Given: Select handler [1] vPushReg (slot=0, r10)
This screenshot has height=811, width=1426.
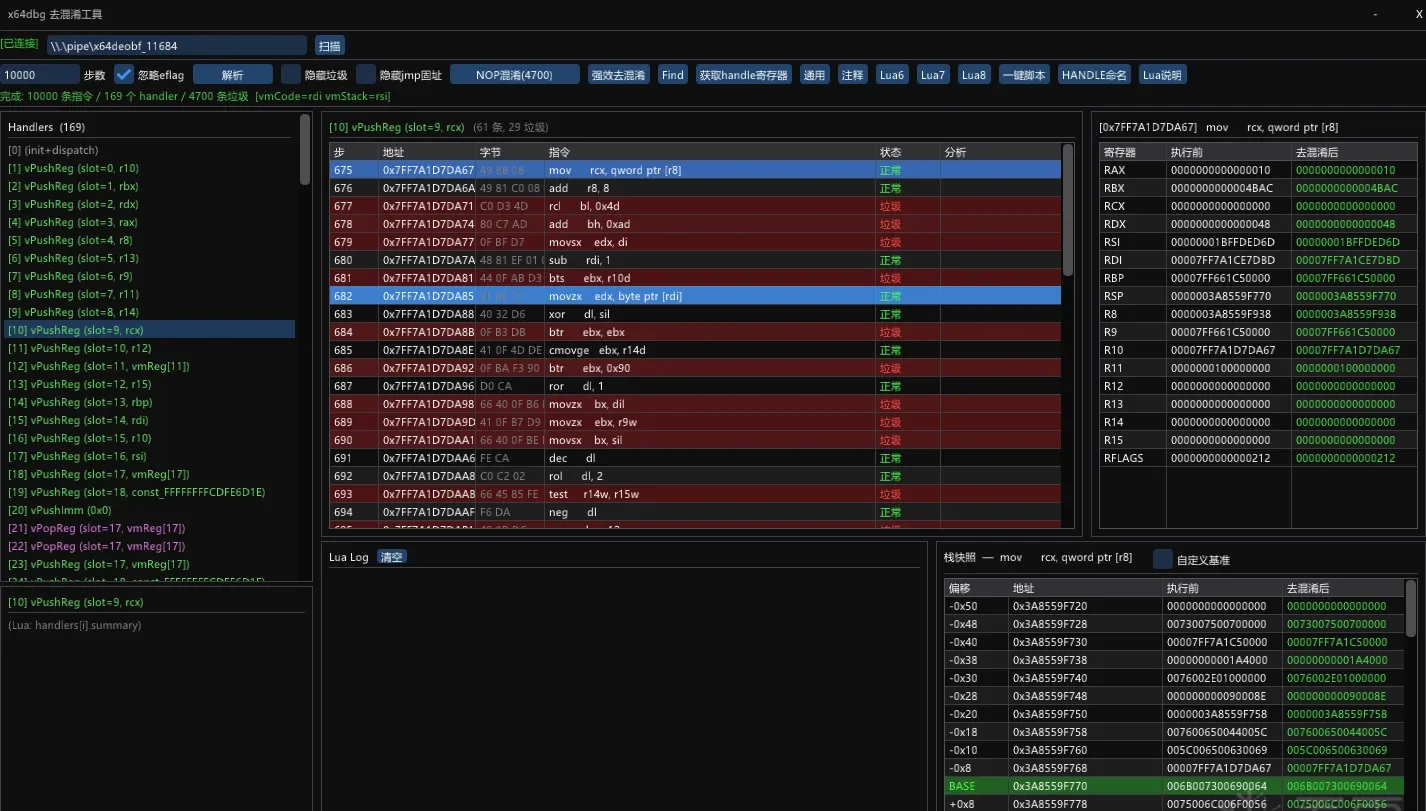Looking at the screenshot, I should (150, 168).
